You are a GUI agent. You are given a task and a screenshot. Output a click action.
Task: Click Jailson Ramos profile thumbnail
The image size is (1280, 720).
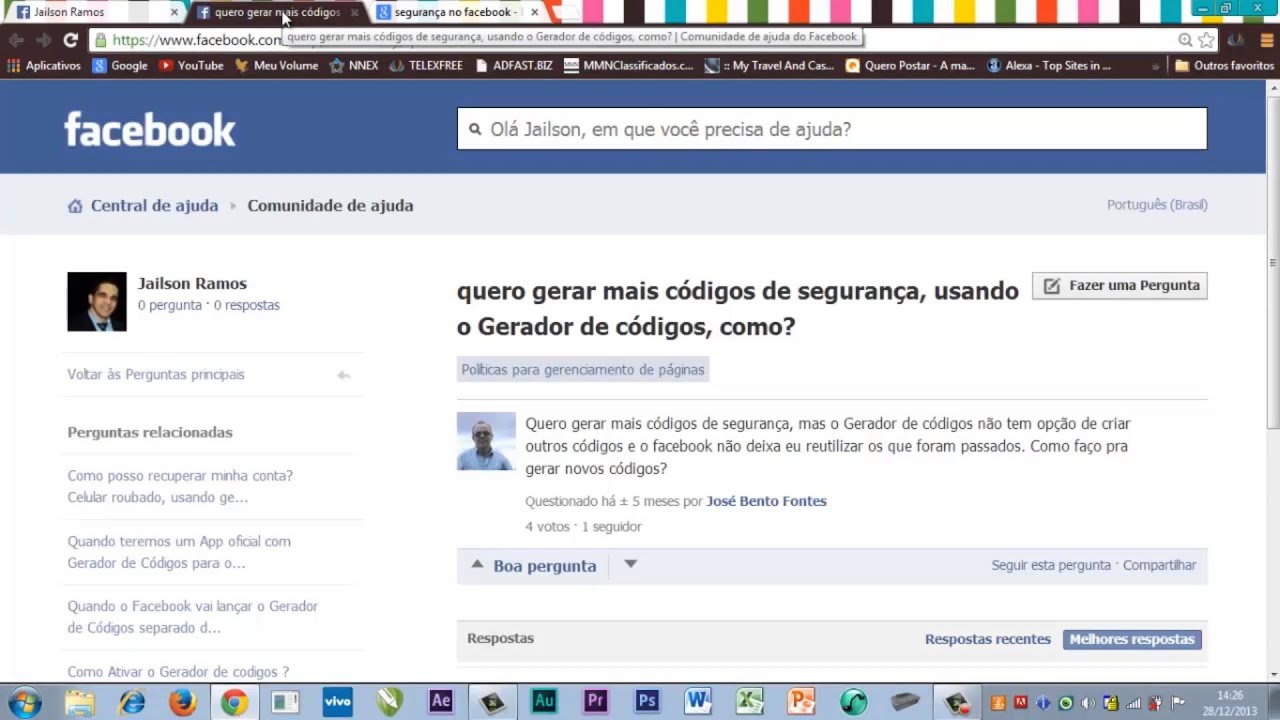tap(97, 301)
